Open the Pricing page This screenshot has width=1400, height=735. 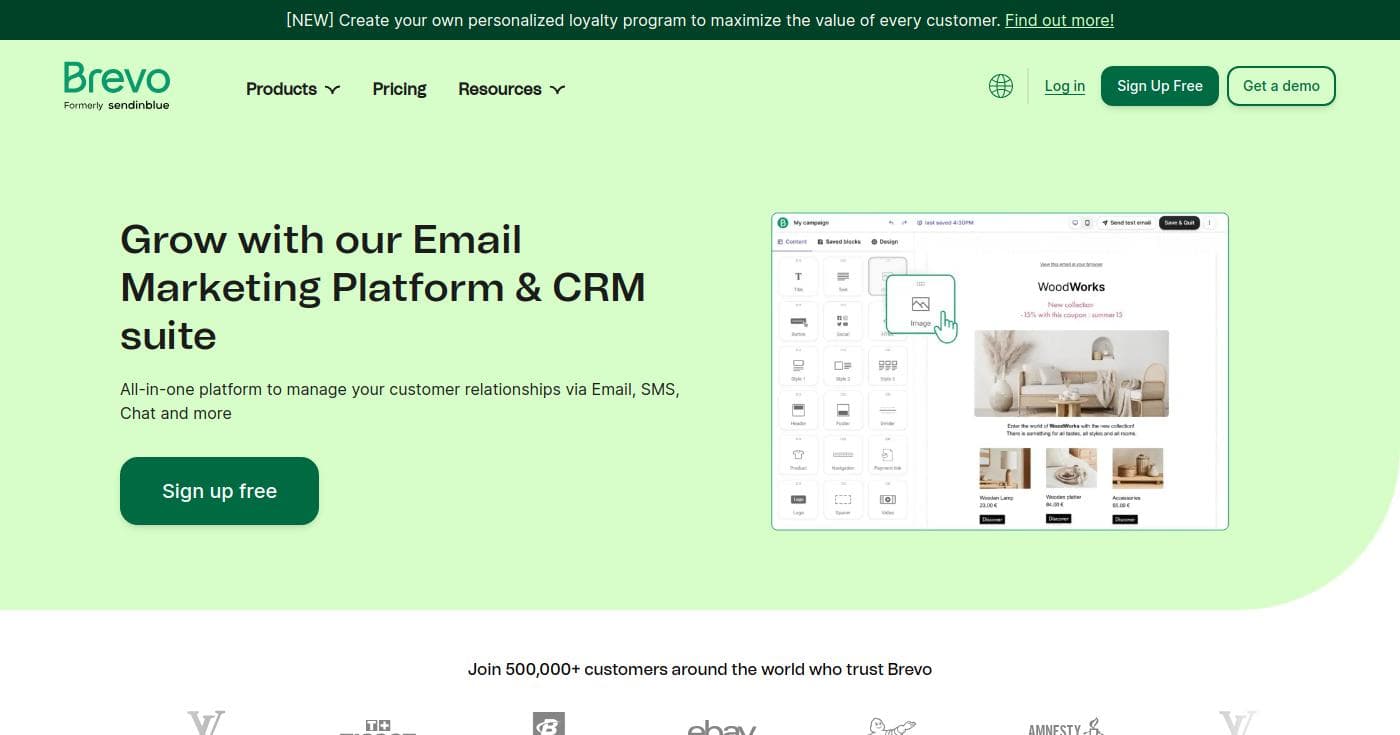399,89
